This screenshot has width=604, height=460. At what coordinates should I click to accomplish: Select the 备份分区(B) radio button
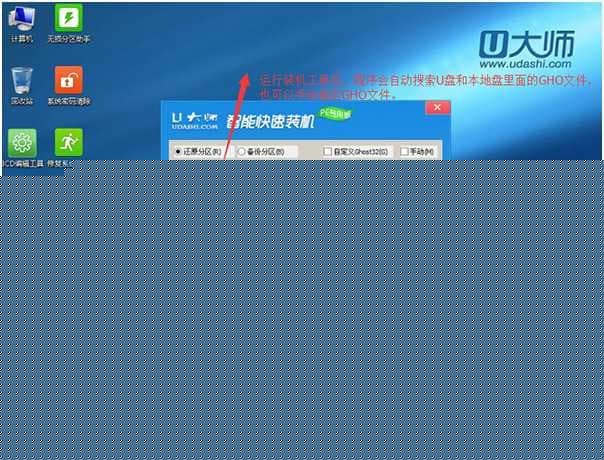click(x=242, y=152)
